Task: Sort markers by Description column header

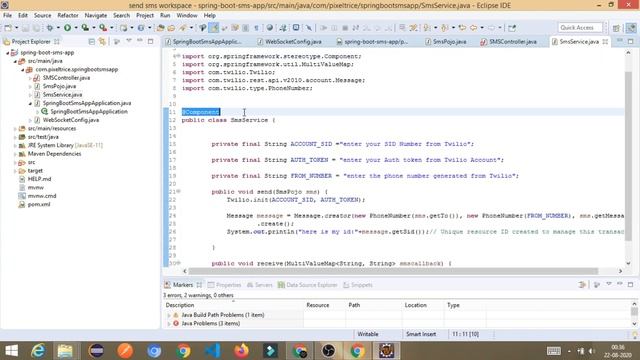Action: click(233, 305)
